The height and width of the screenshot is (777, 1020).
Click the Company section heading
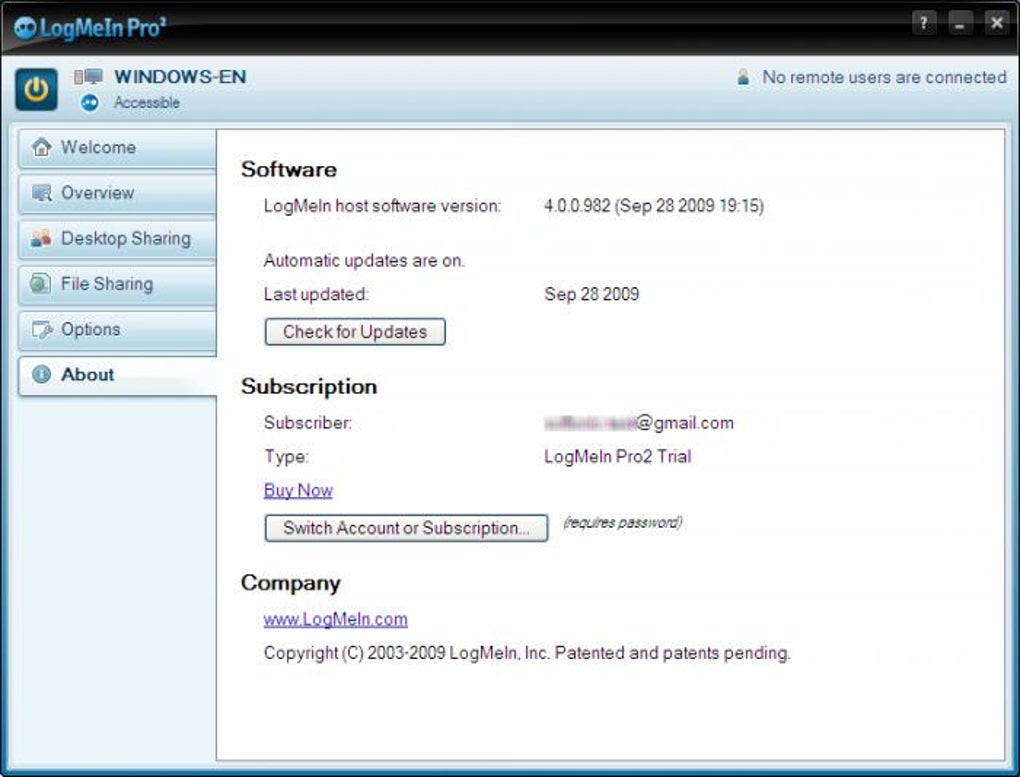[291, 583]
